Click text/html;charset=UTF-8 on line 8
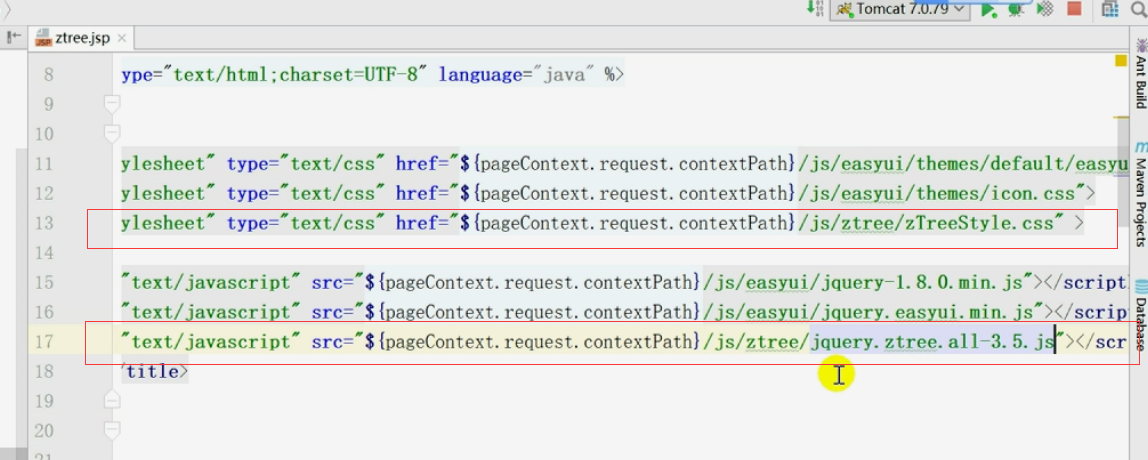Screen dimensions: 1148x460 point(294,75)
